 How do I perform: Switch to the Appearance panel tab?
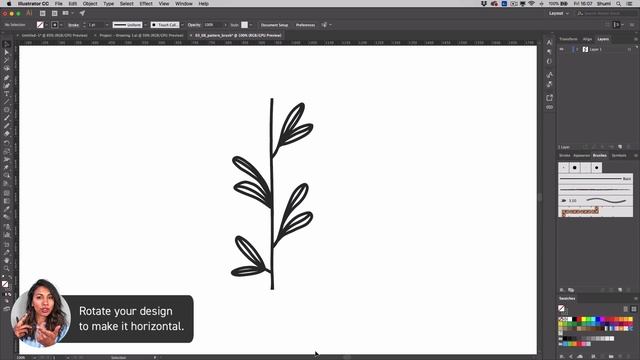point(581,156)
